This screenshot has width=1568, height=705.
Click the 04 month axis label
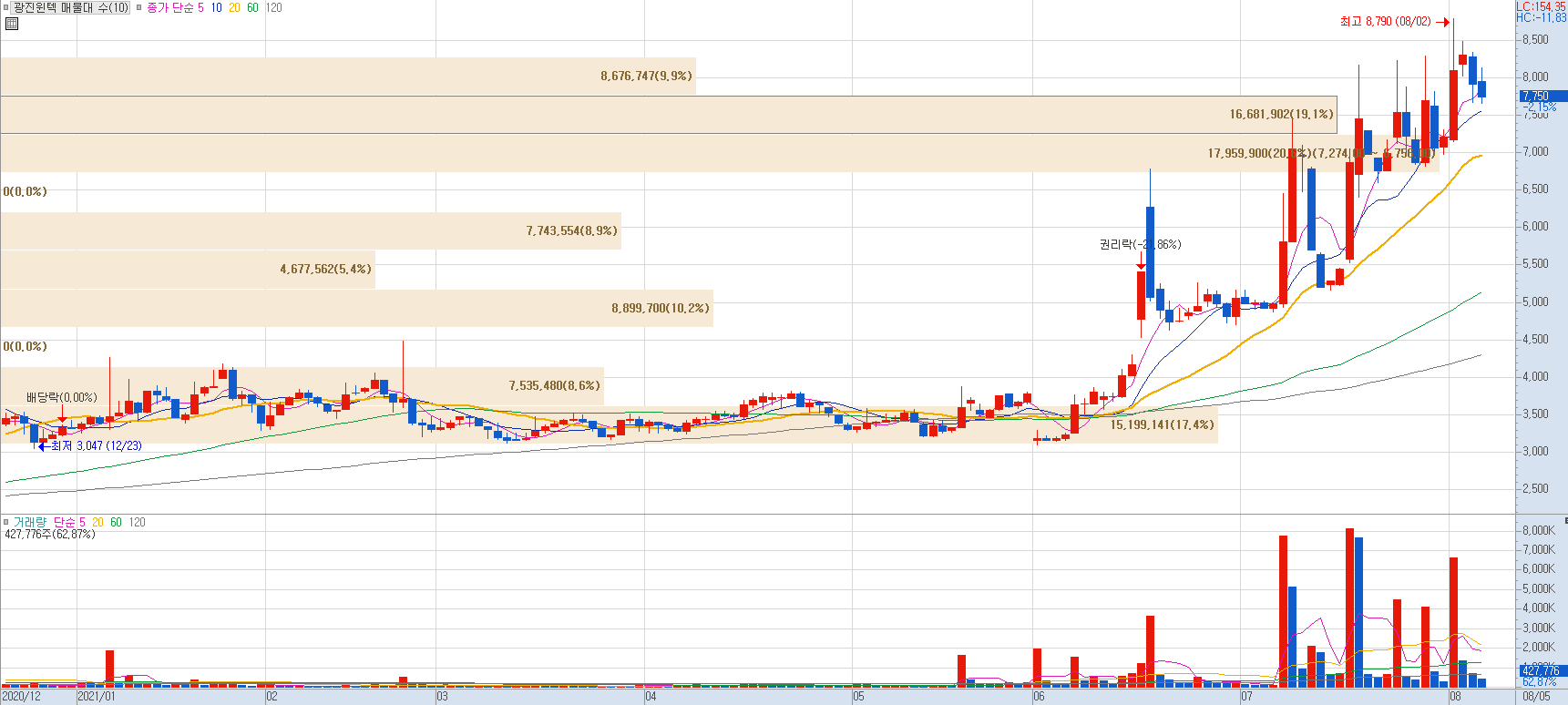(651, 697)
